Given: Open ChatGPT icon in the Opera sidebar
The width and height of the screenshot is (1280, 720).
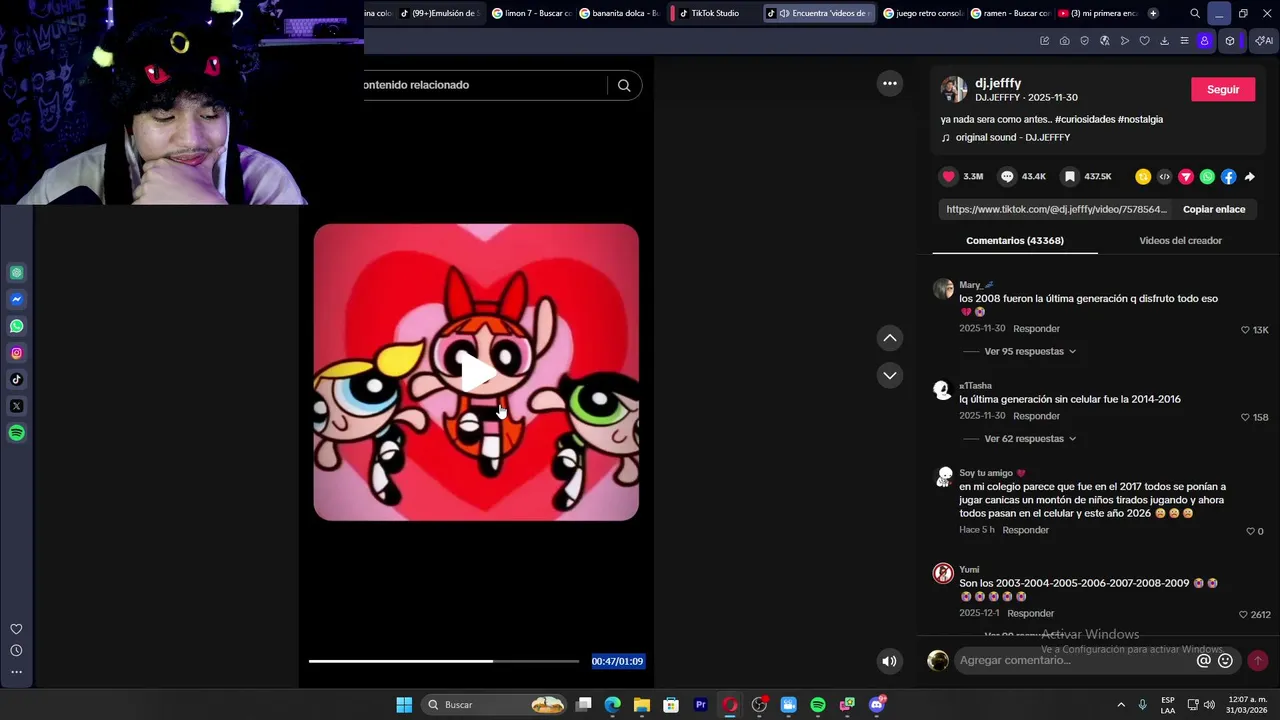Looking at the screenshot, I should [x=16, y=272].
